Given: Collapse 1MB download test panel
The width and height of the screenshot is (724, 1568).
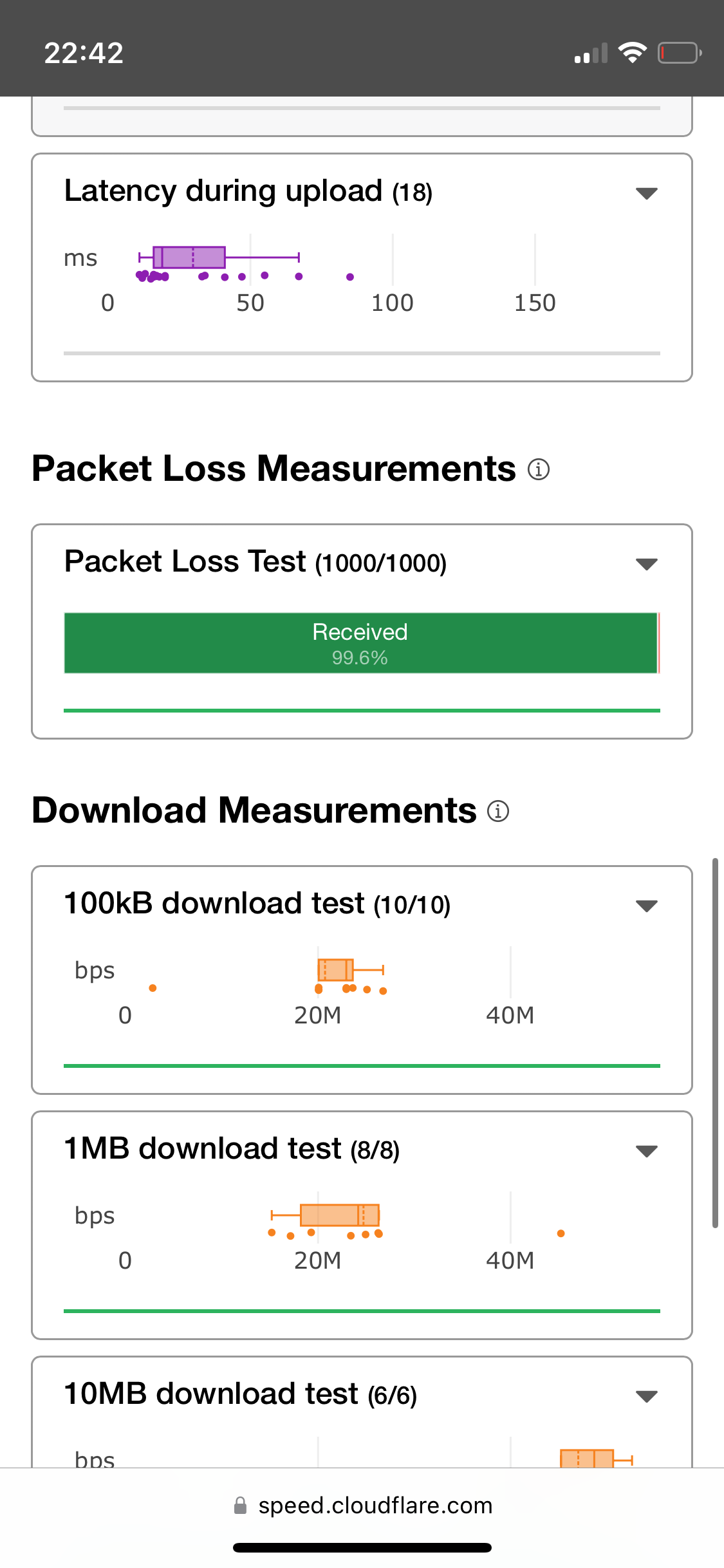Looking at the screenshot, I should [646, 1151].
